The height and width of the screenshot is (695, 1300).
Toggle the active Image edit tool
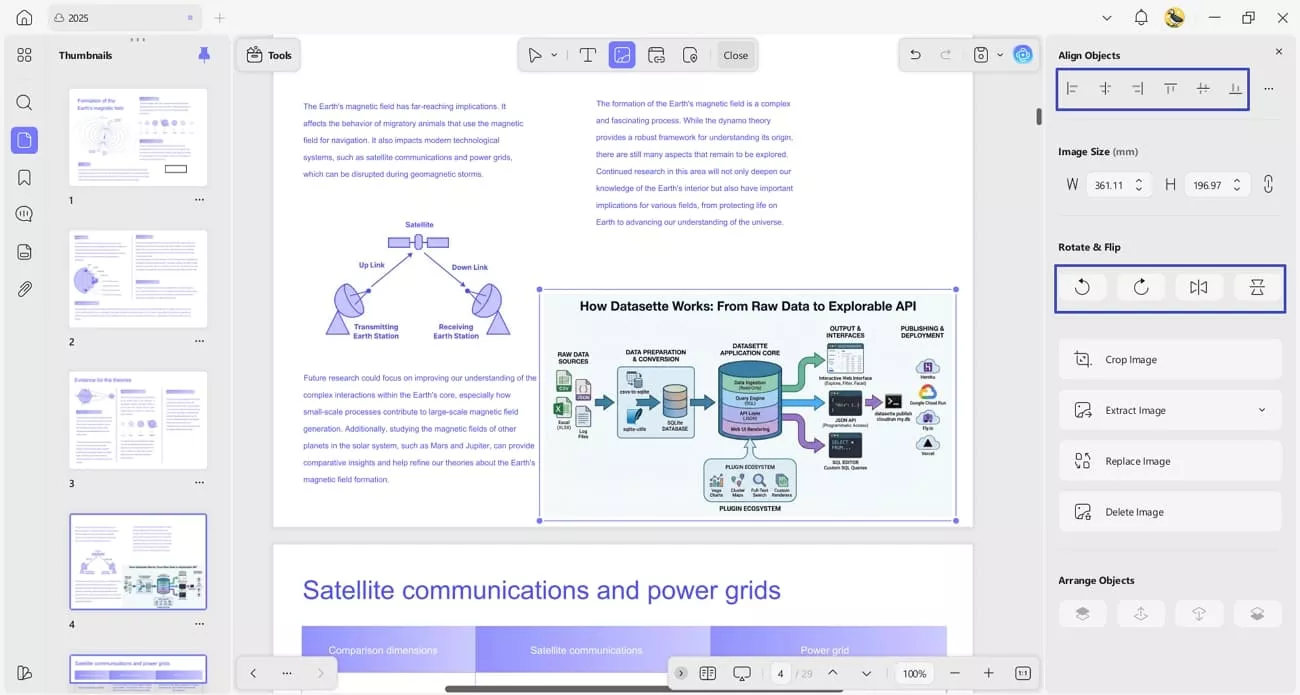(x=622, y=55)
